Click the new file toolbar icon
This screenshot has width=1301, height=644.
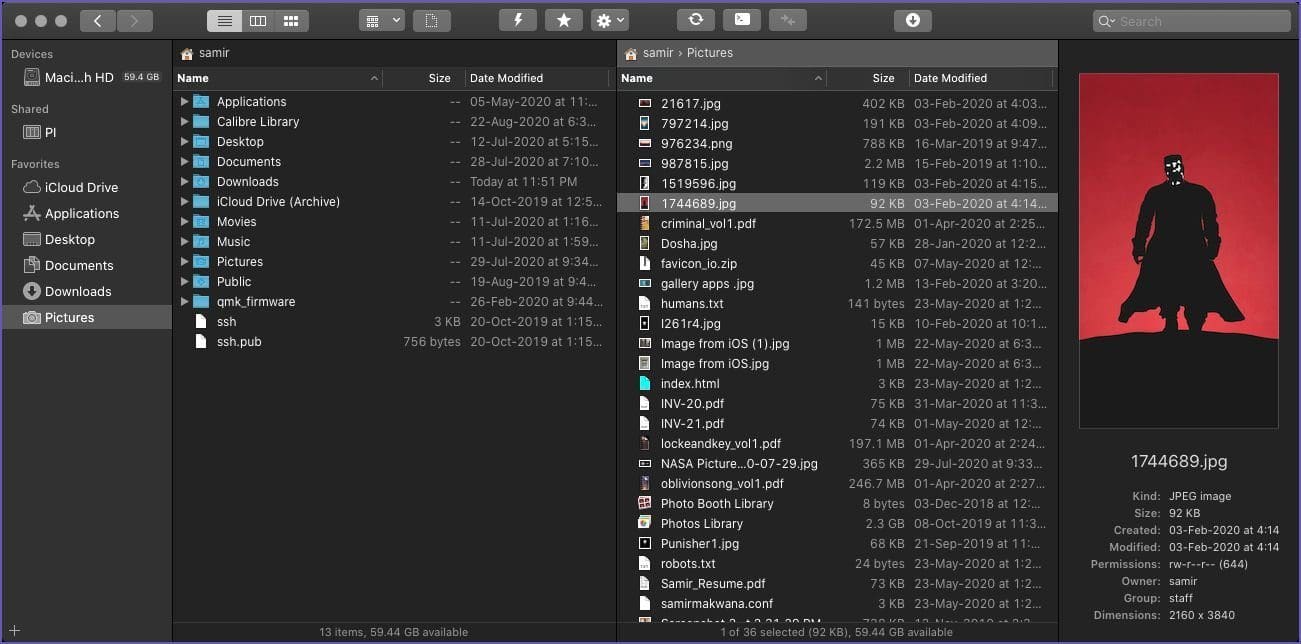point(431,20)
